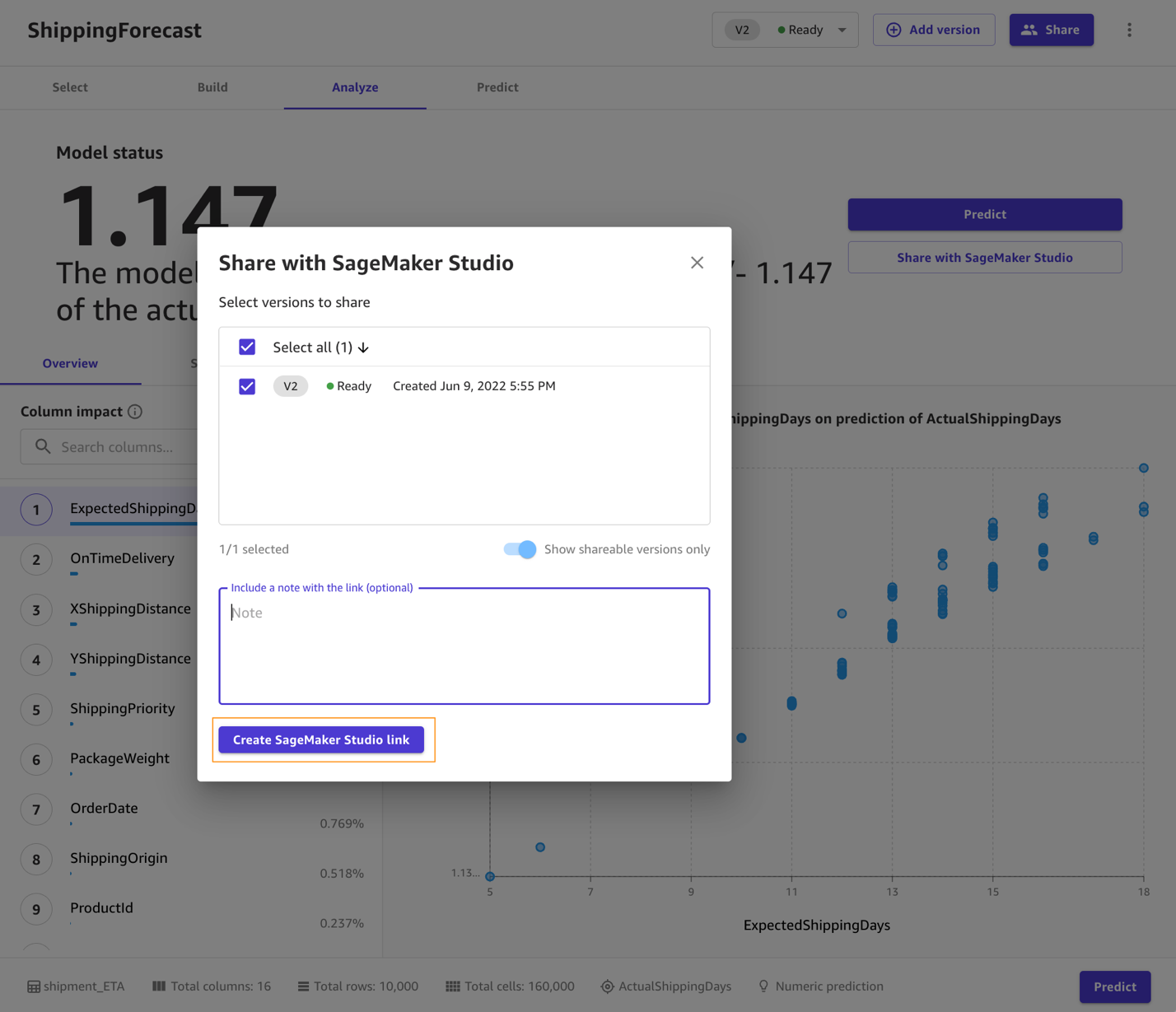The height and width of the screenshot is (1012, 1176).
Task: Select the PackageWeight column row
Action: (99, 760)
